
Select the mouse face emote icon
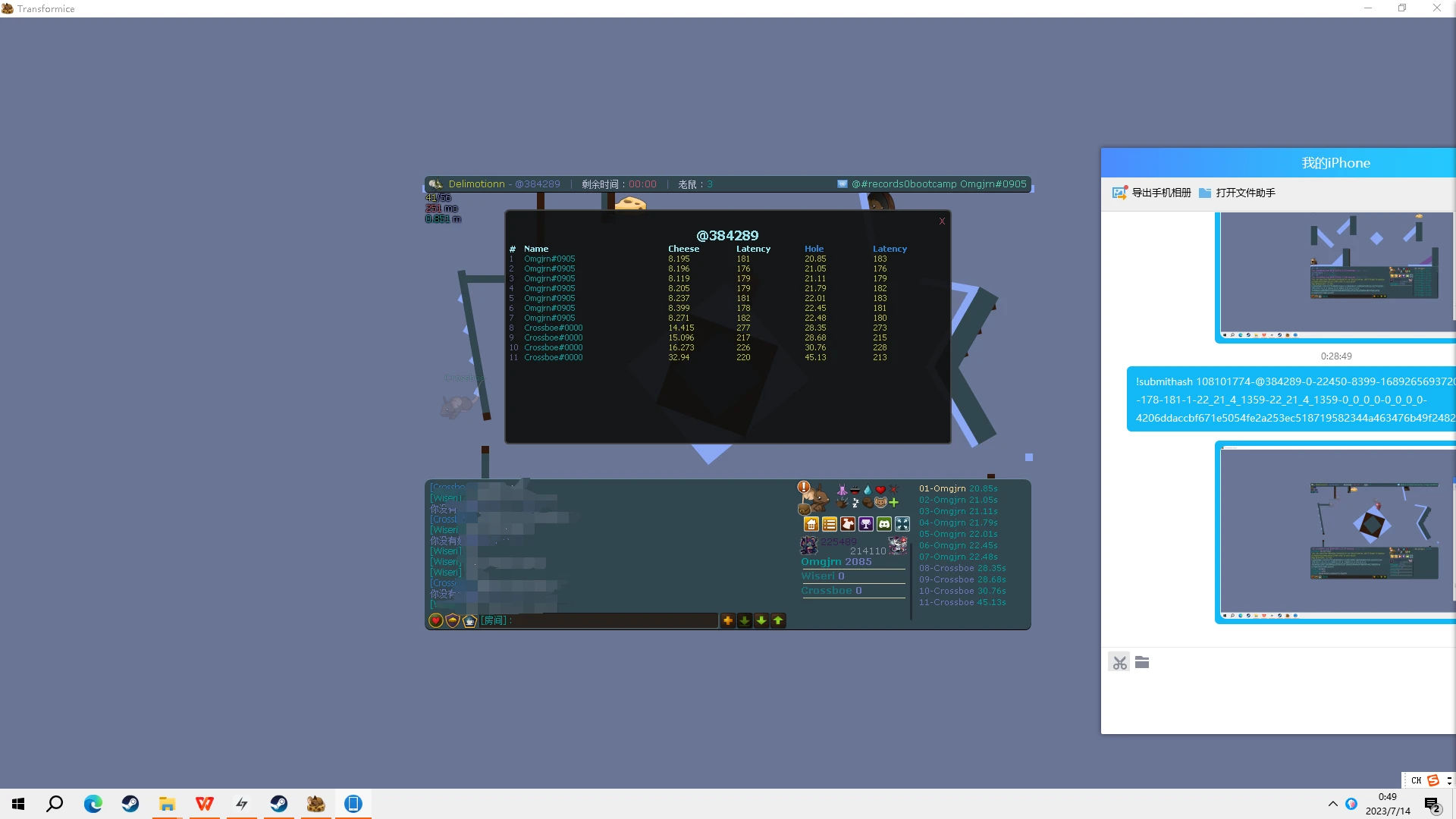880,502
